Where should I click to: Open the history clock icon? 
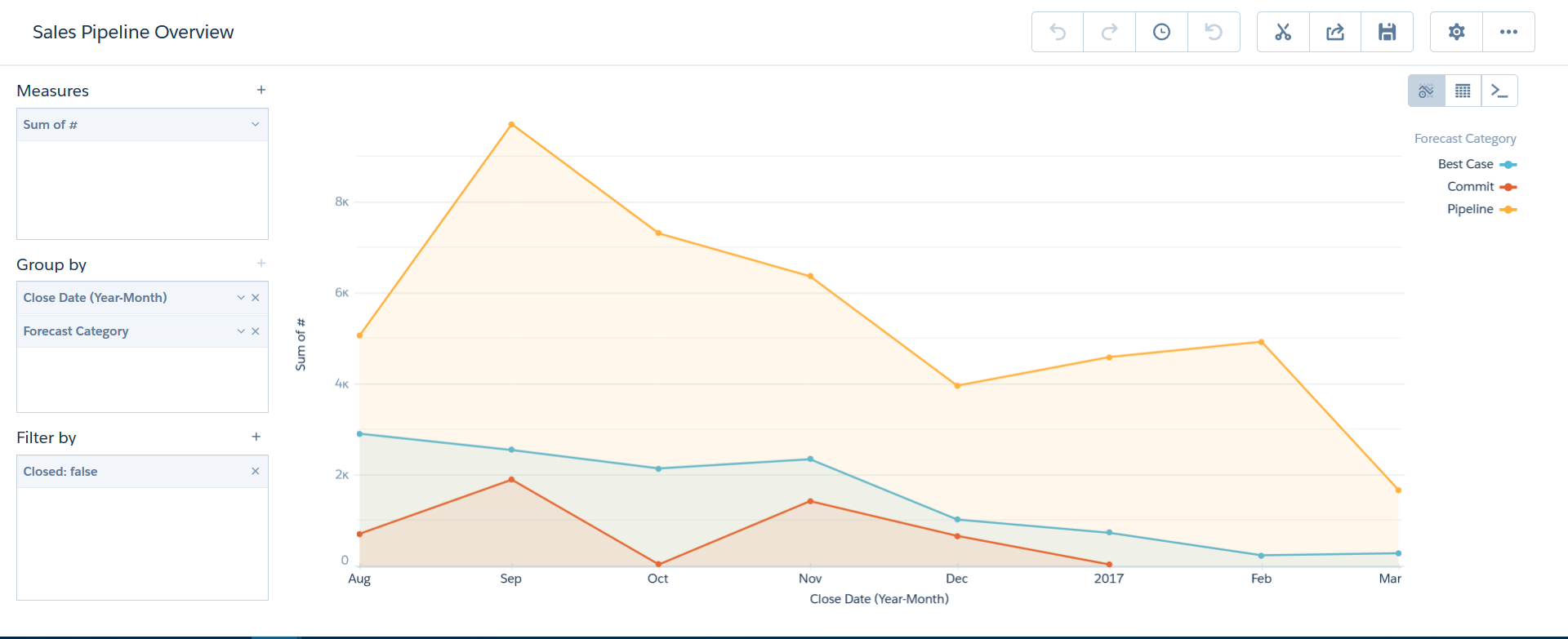[1161, 32]
